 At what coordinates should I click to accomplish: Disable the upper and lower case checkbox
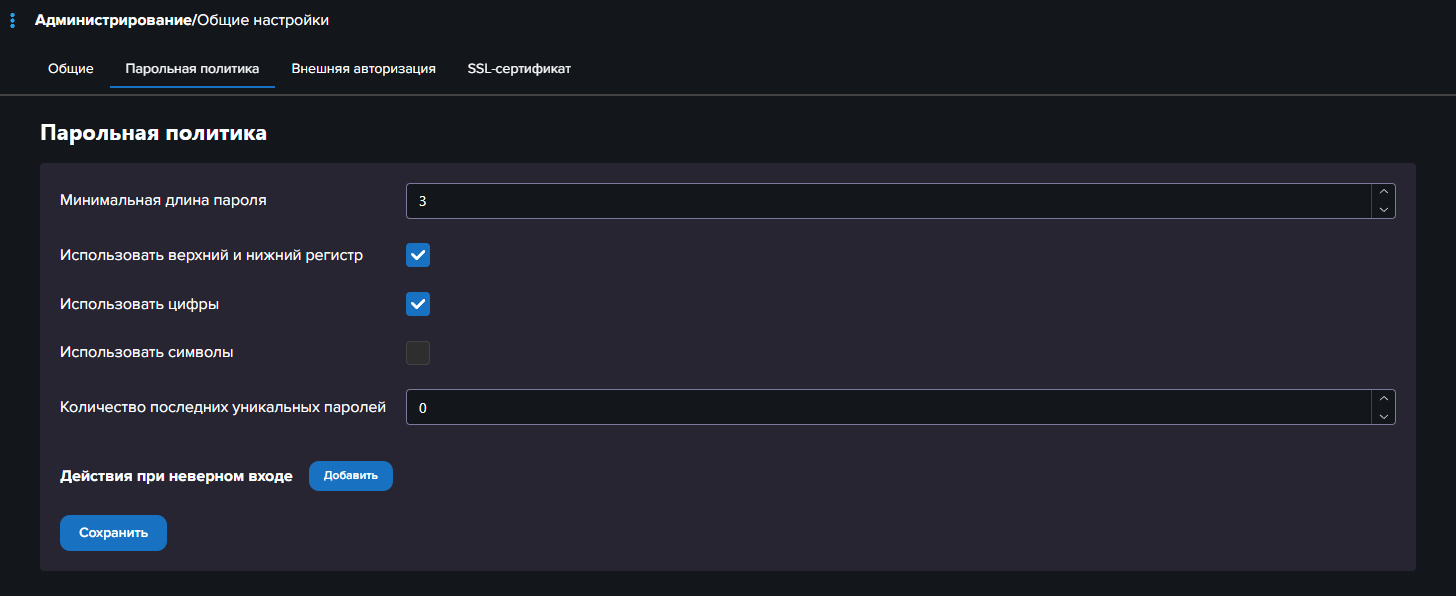tap(418, 256)
